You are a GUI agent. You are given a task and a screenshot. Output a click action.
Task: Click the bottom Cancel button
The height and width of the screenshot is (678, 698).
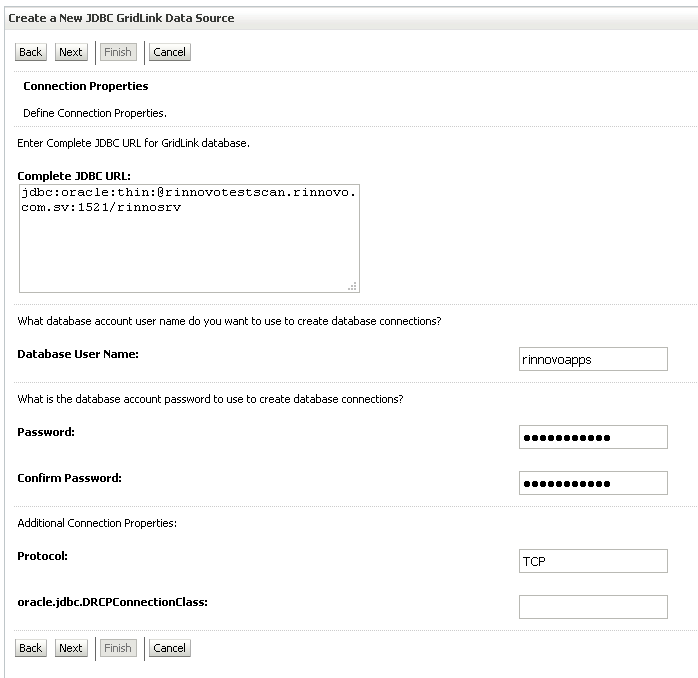pos(170,648)
